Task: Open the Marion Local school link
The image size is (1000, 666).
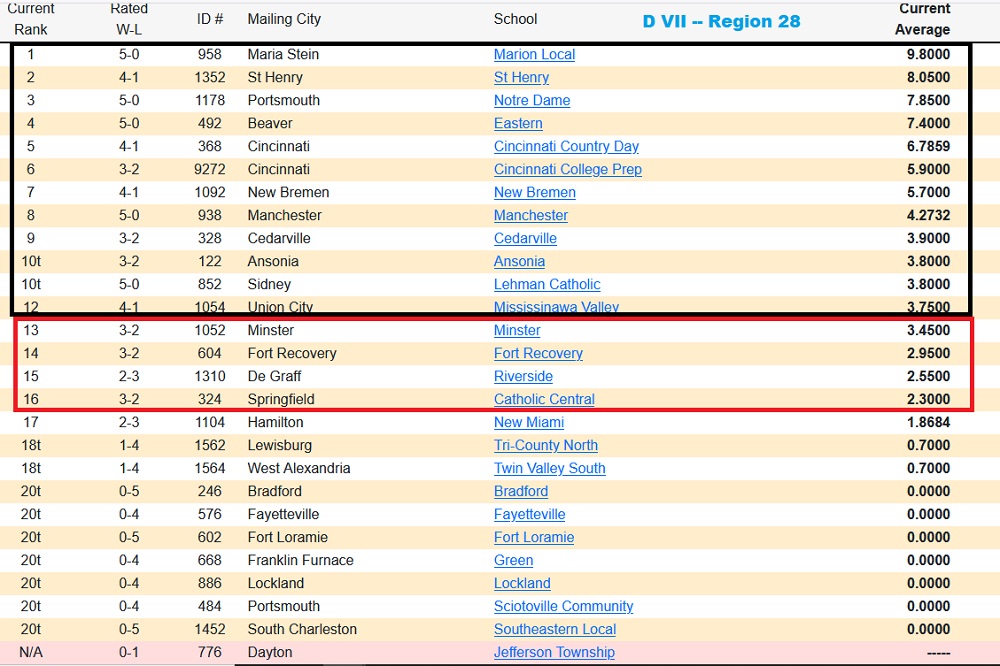Action: click(534, 55)
